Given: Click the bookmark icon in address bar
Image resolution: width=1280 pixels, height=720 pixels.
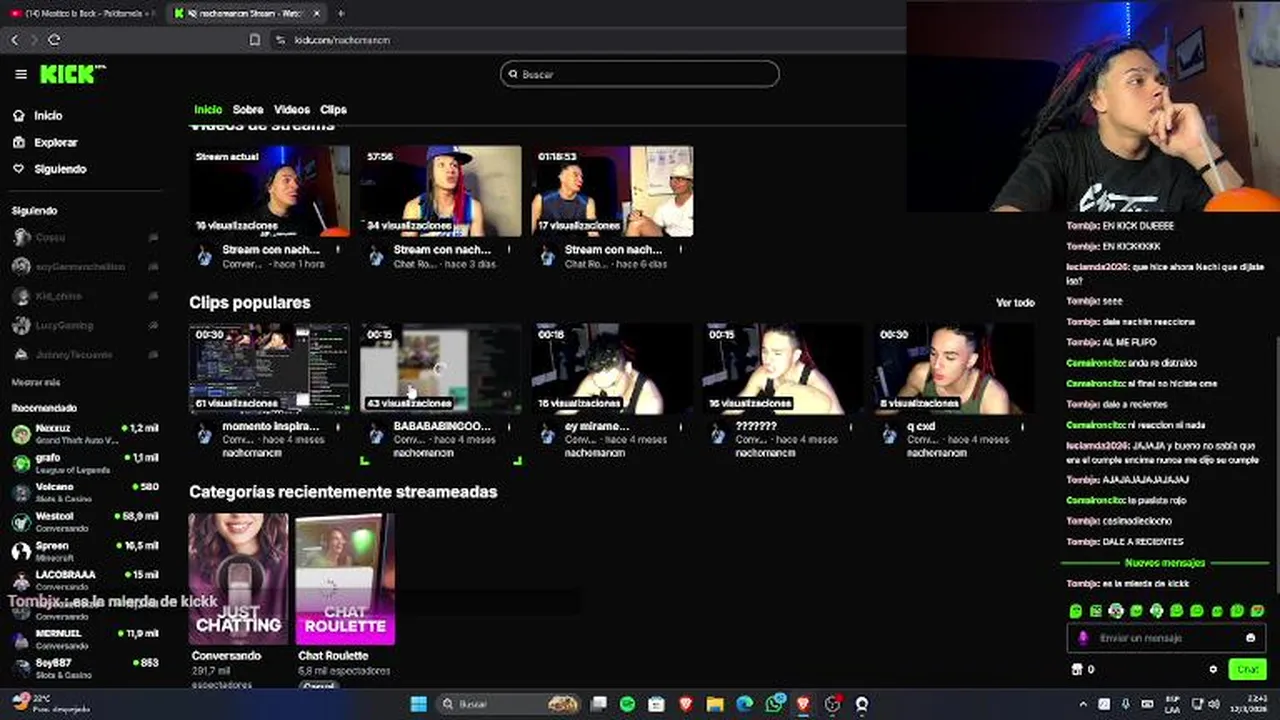Looking at the screenshot, I should (x=255, y=40).
